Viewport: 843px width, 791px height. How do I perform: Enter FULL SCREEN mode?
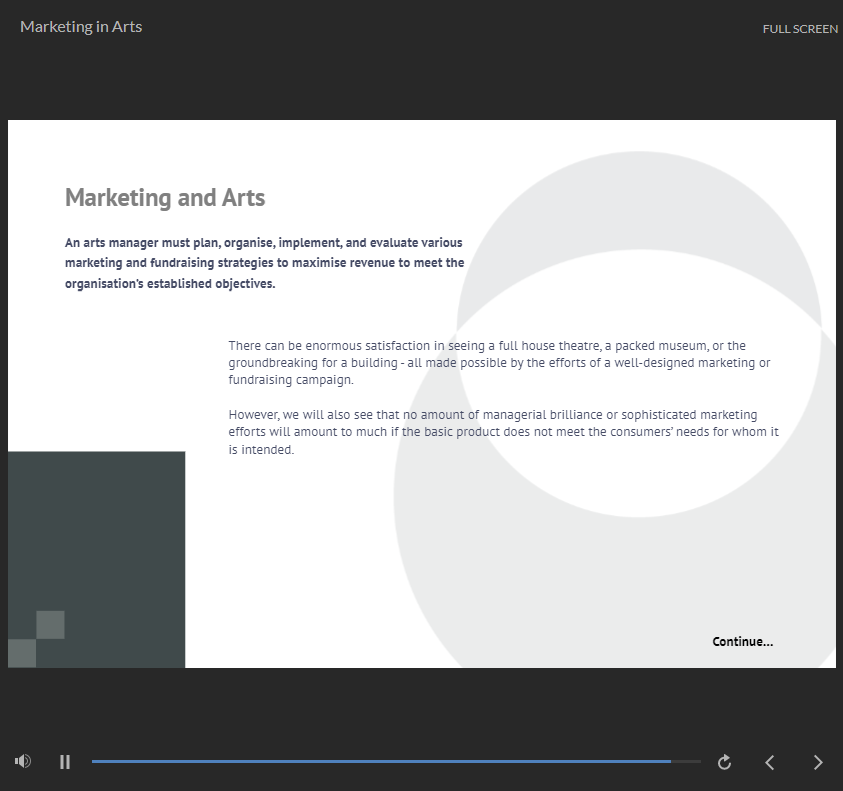(x=800, y=29)
